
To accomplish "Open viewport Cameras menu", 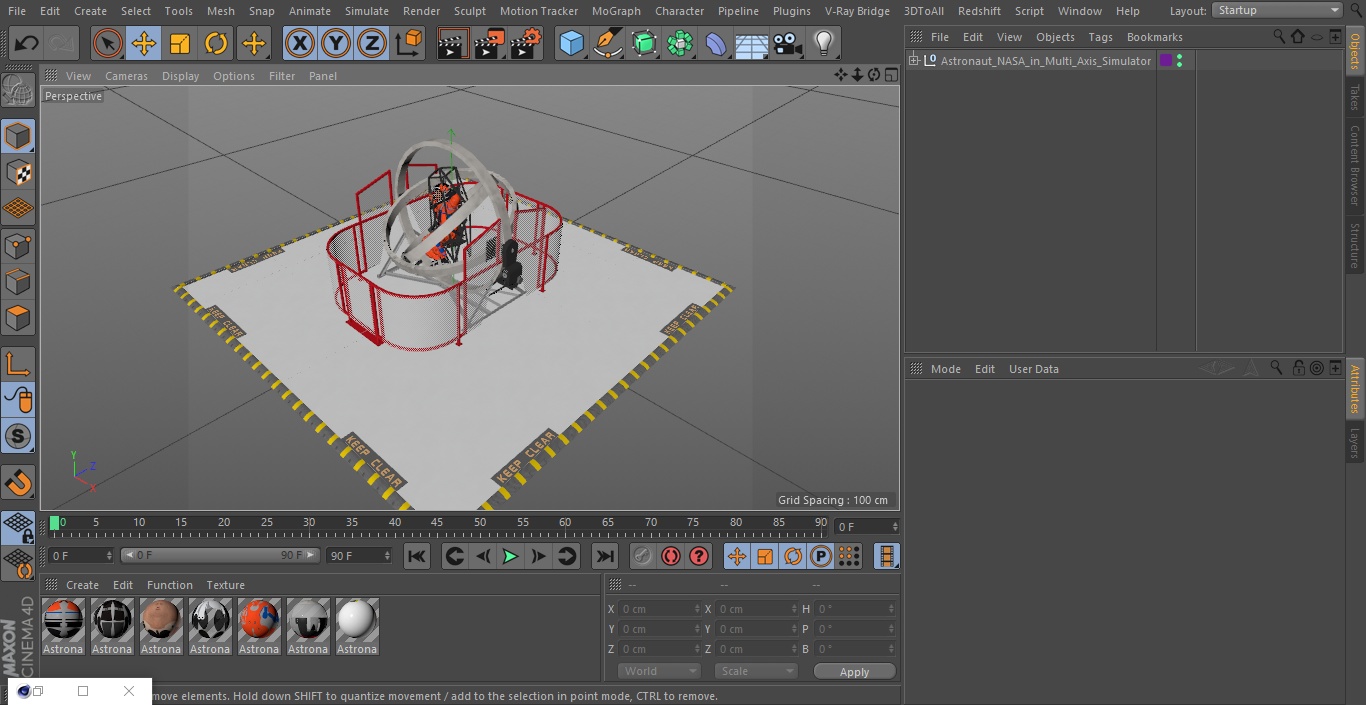I will pos(126,76).
